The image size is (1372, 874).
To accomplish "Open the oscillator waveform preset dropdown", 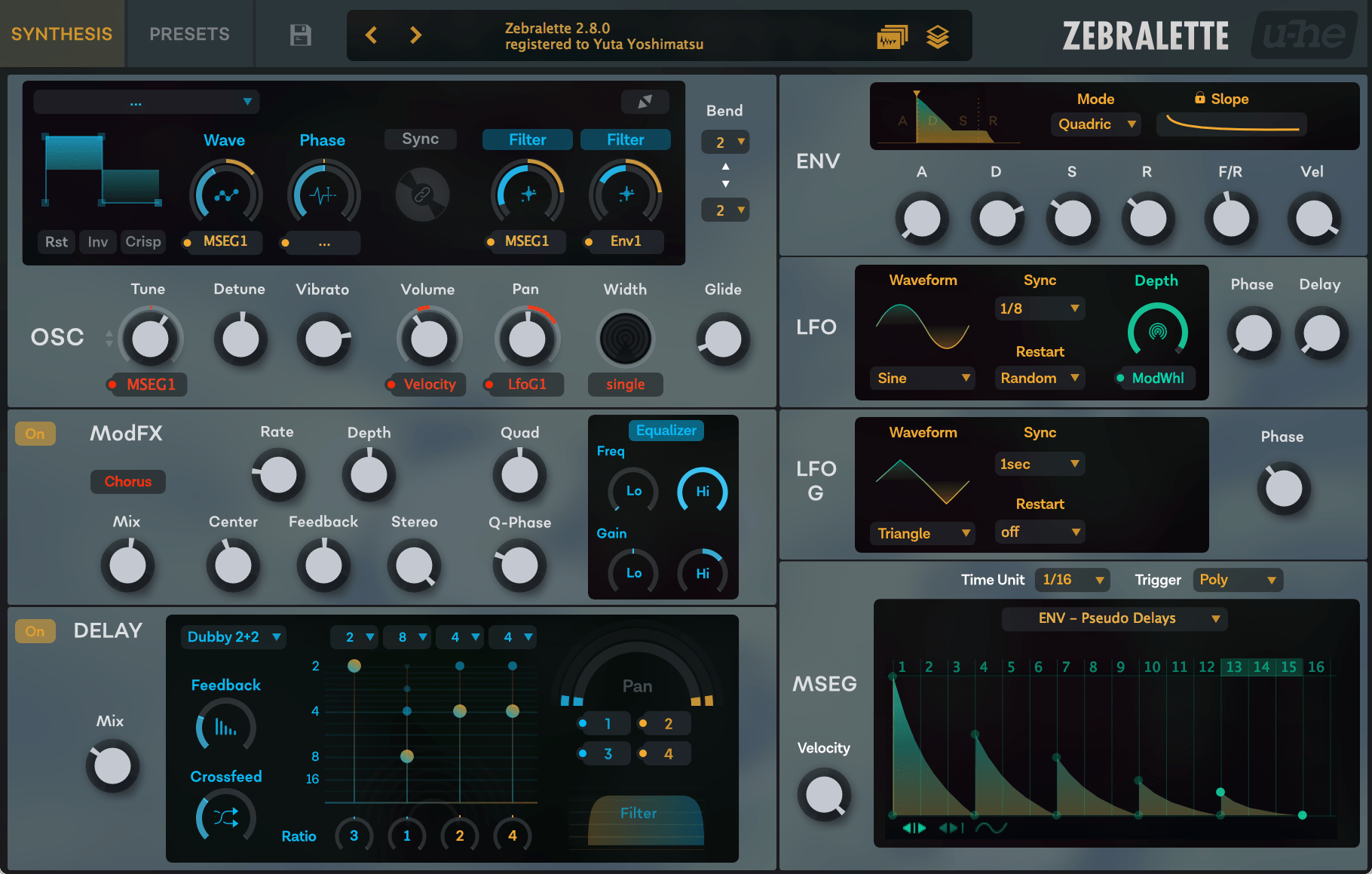I will click(146, 102).
